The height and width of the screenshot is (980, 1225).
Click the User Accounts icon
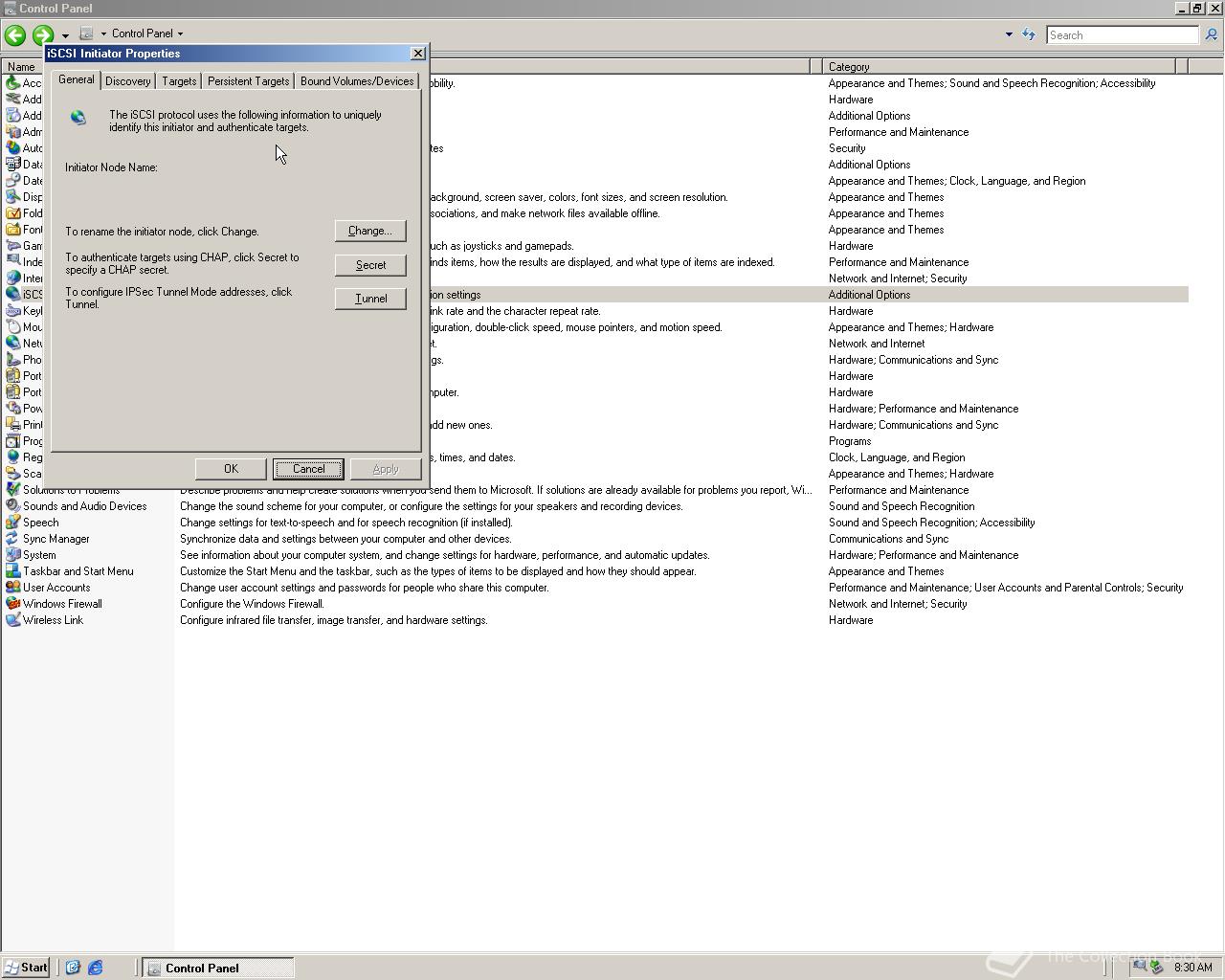(12, 588)
